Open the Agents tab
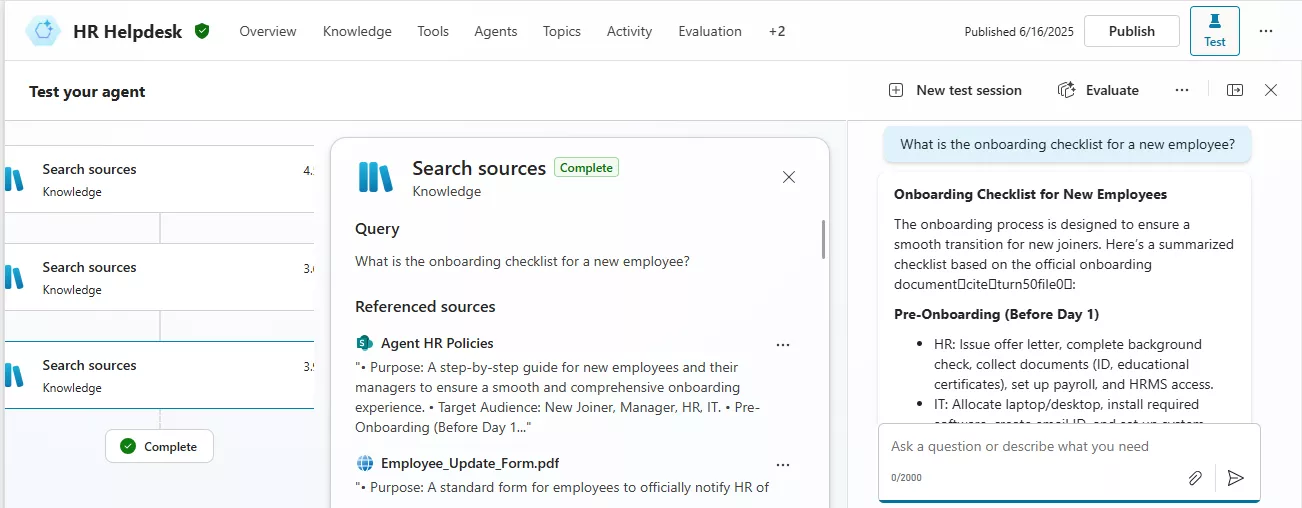1302x508 pixels. [496, 31]
